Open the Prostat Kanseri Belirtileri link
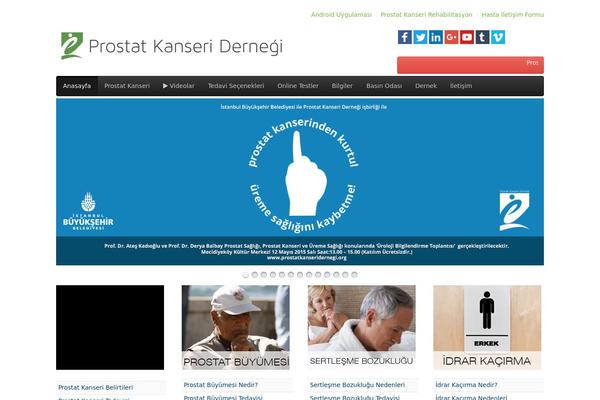 coord(96,387)
